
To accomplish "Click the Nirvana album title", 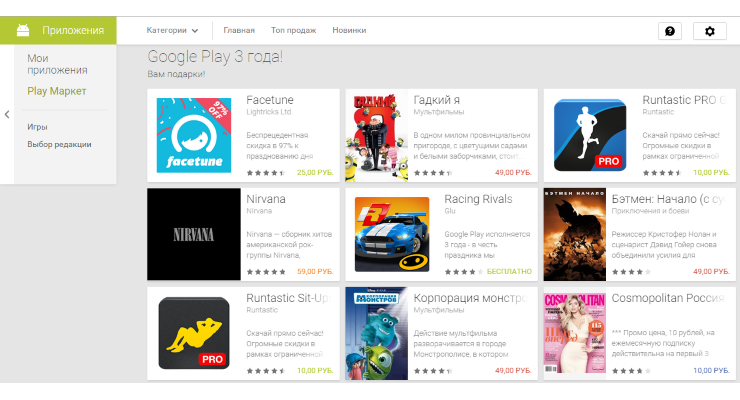I will point(266,199).
